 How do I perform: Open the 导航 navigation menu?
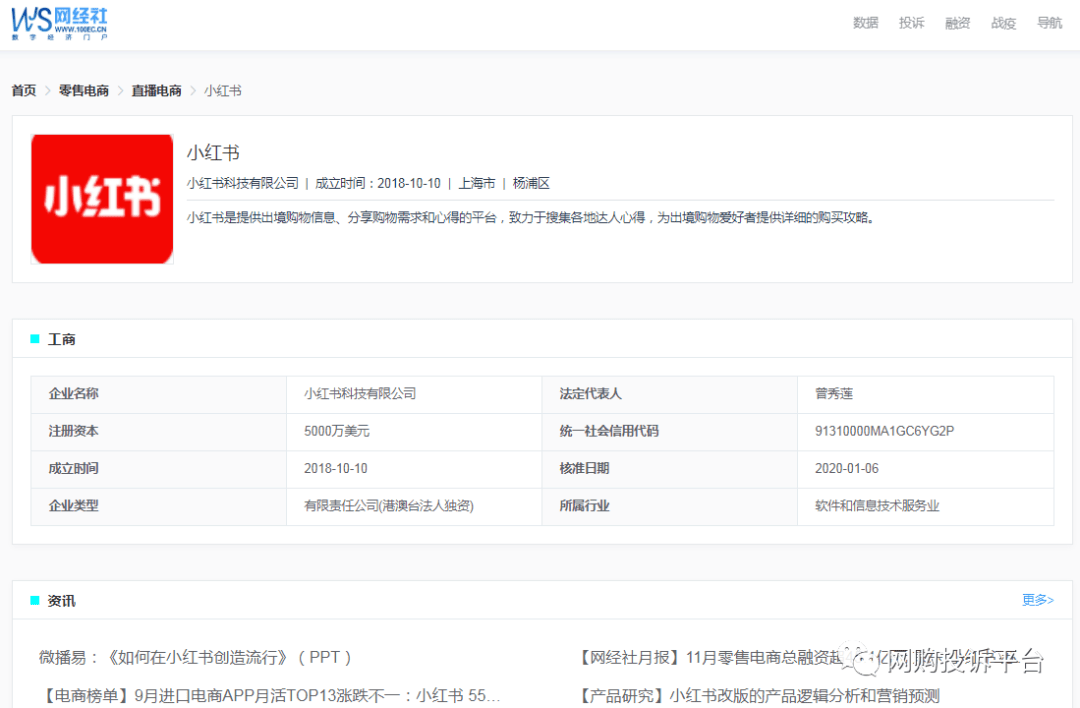click(1049, 23)
